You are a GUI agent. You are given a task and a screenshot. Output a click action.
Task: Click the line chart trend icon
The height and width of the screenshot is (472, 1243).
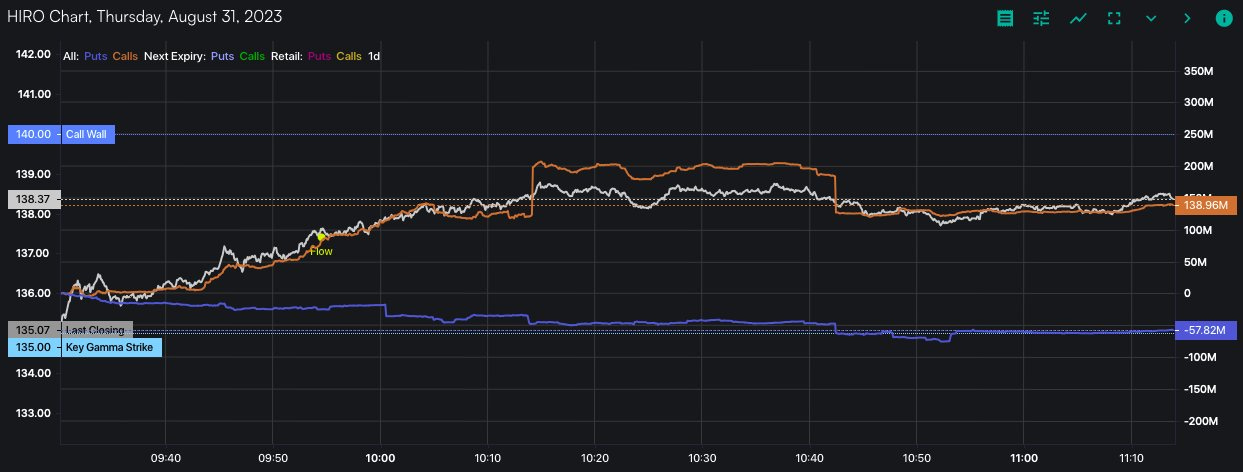point(1078,18)
